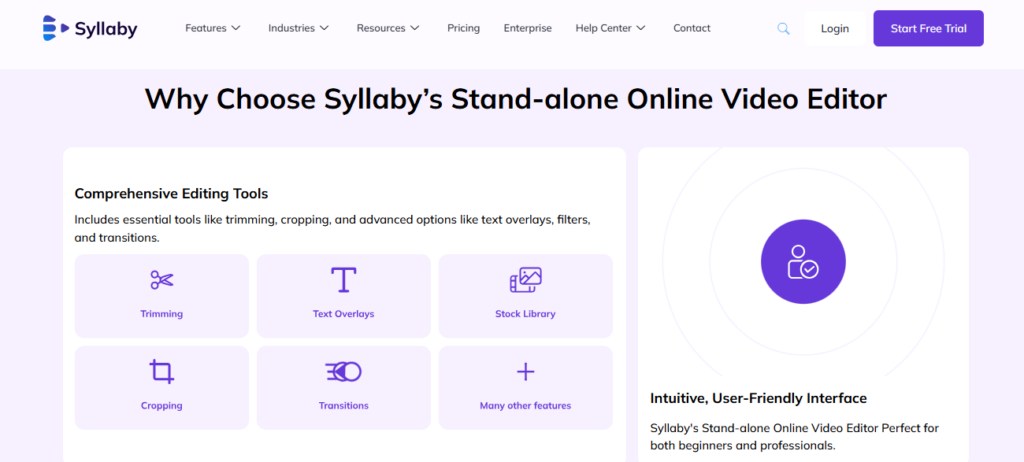
Task: Click the plus icon for more features
Action: (526, 372)
